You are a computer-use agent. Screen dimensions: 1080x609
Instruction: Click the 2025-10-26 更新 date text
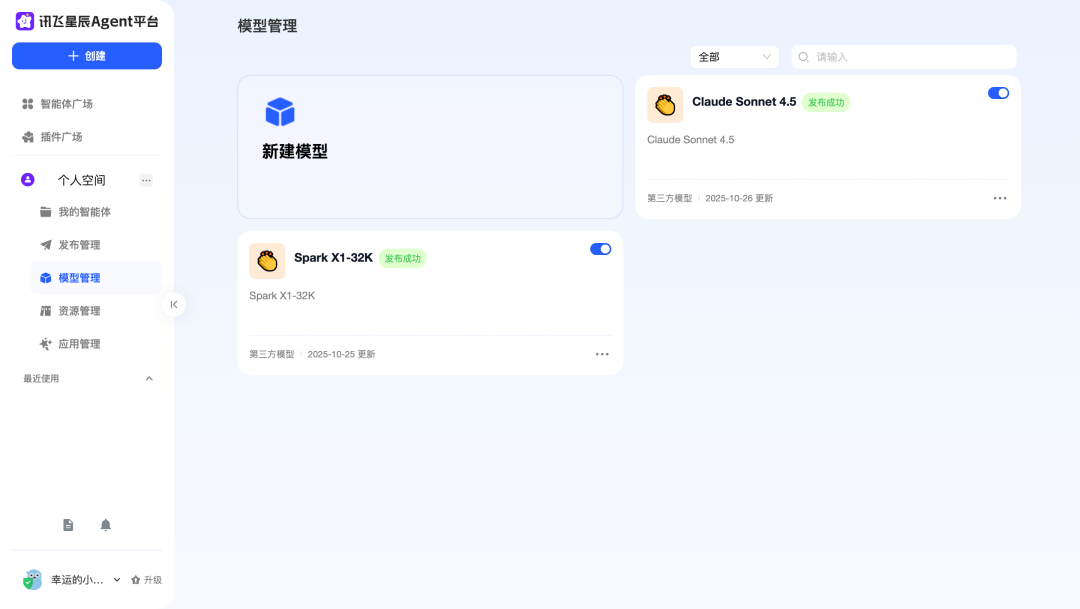[739, 198]
